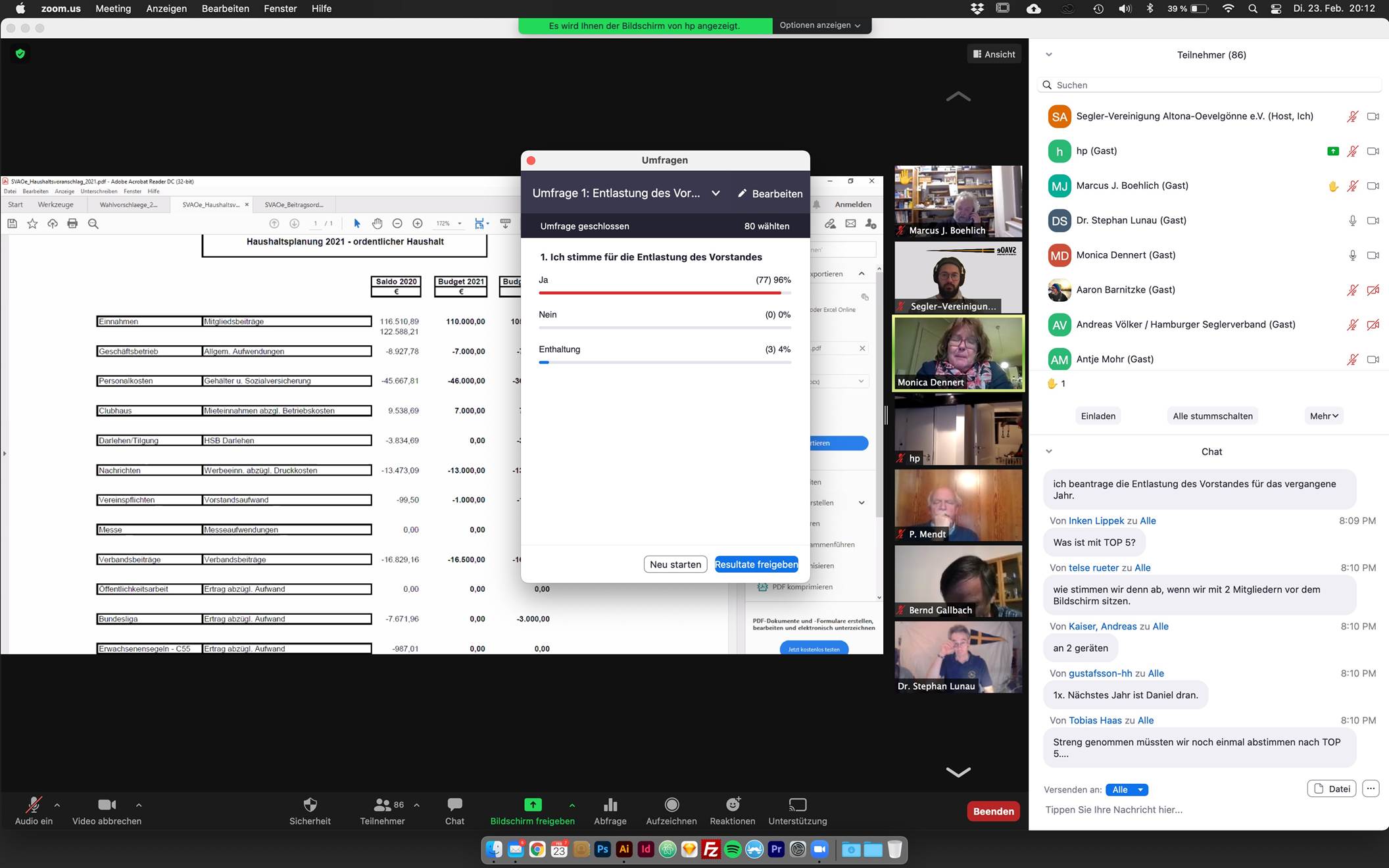The width and height of the screenshot is (1389, 868).
Task: Toggle camera icon for Antje Mohr
Action: (x=1373, y=360)
